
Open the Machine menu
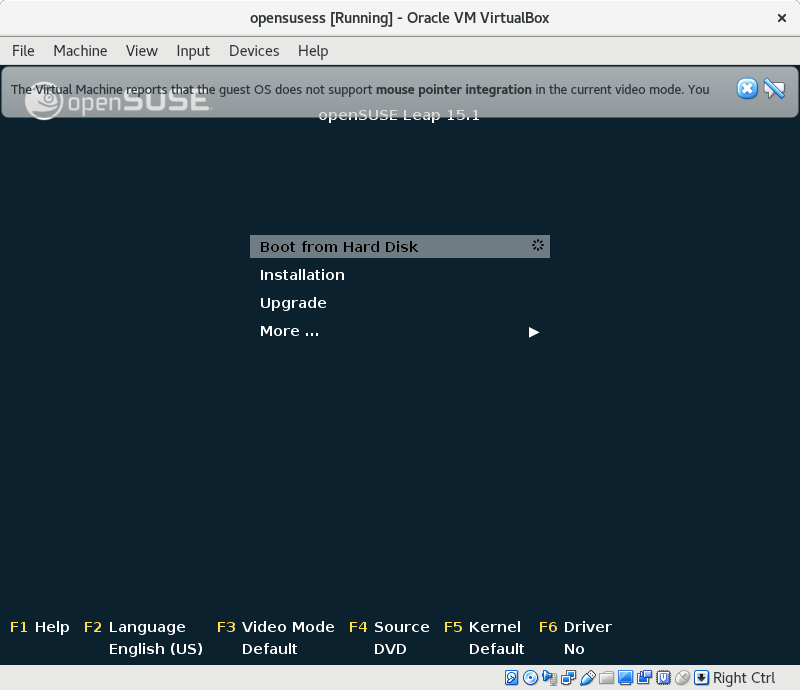pos(80,50)
